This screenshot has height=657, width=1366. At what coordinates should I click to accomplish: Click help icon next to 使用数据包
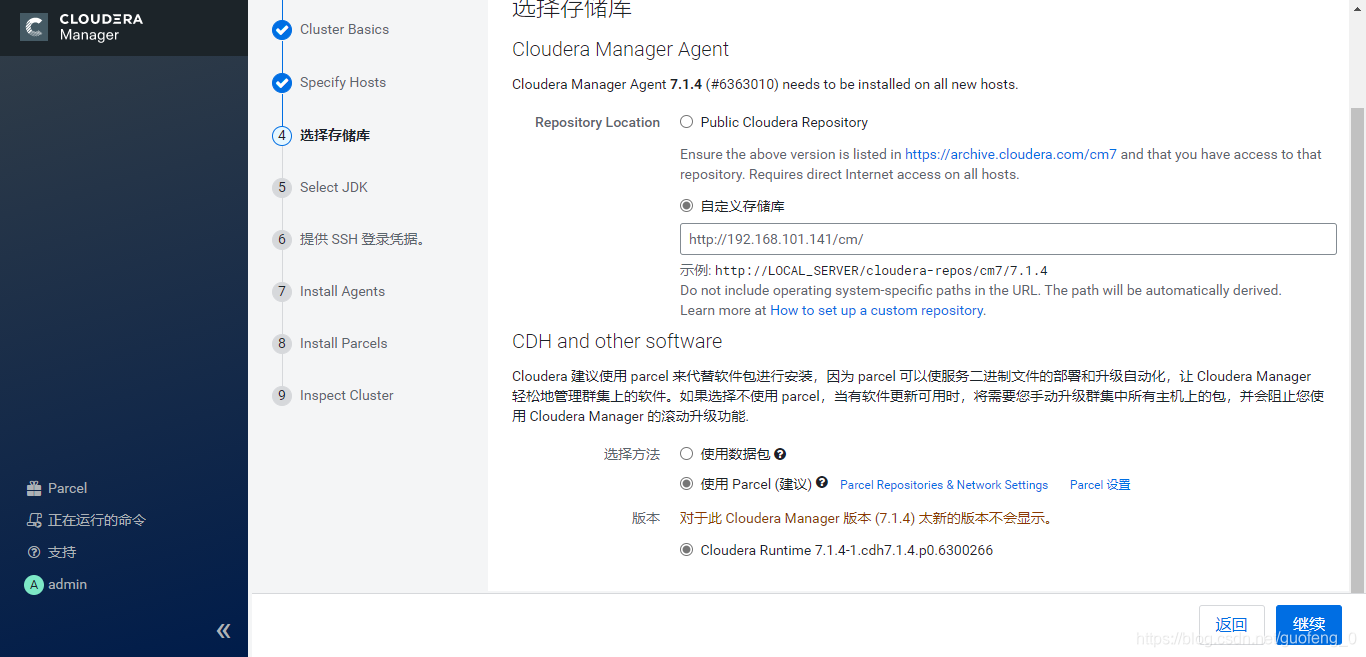(x=780, y=453)
